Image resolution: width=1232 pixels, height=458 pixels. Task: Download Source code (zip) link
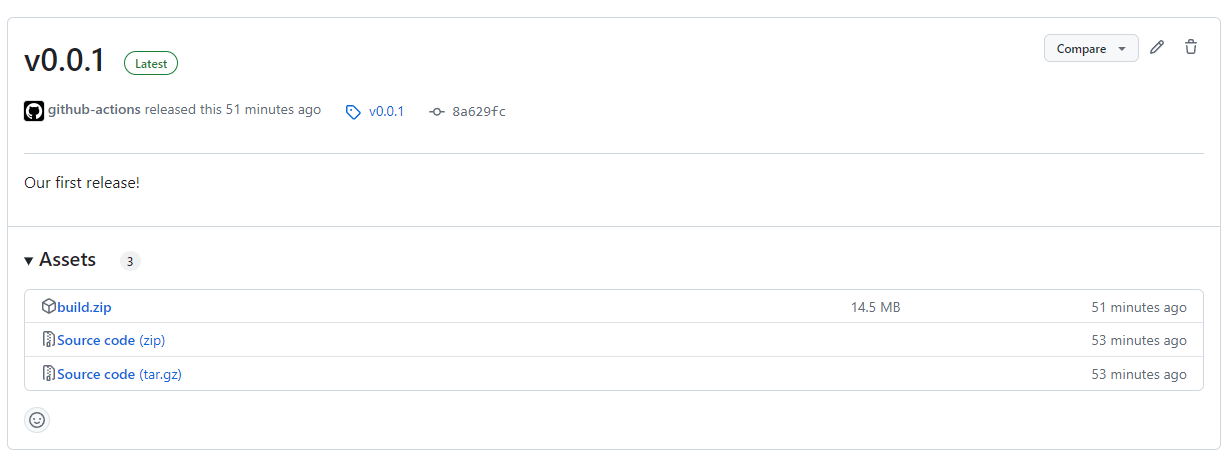(x=111, y=340)
